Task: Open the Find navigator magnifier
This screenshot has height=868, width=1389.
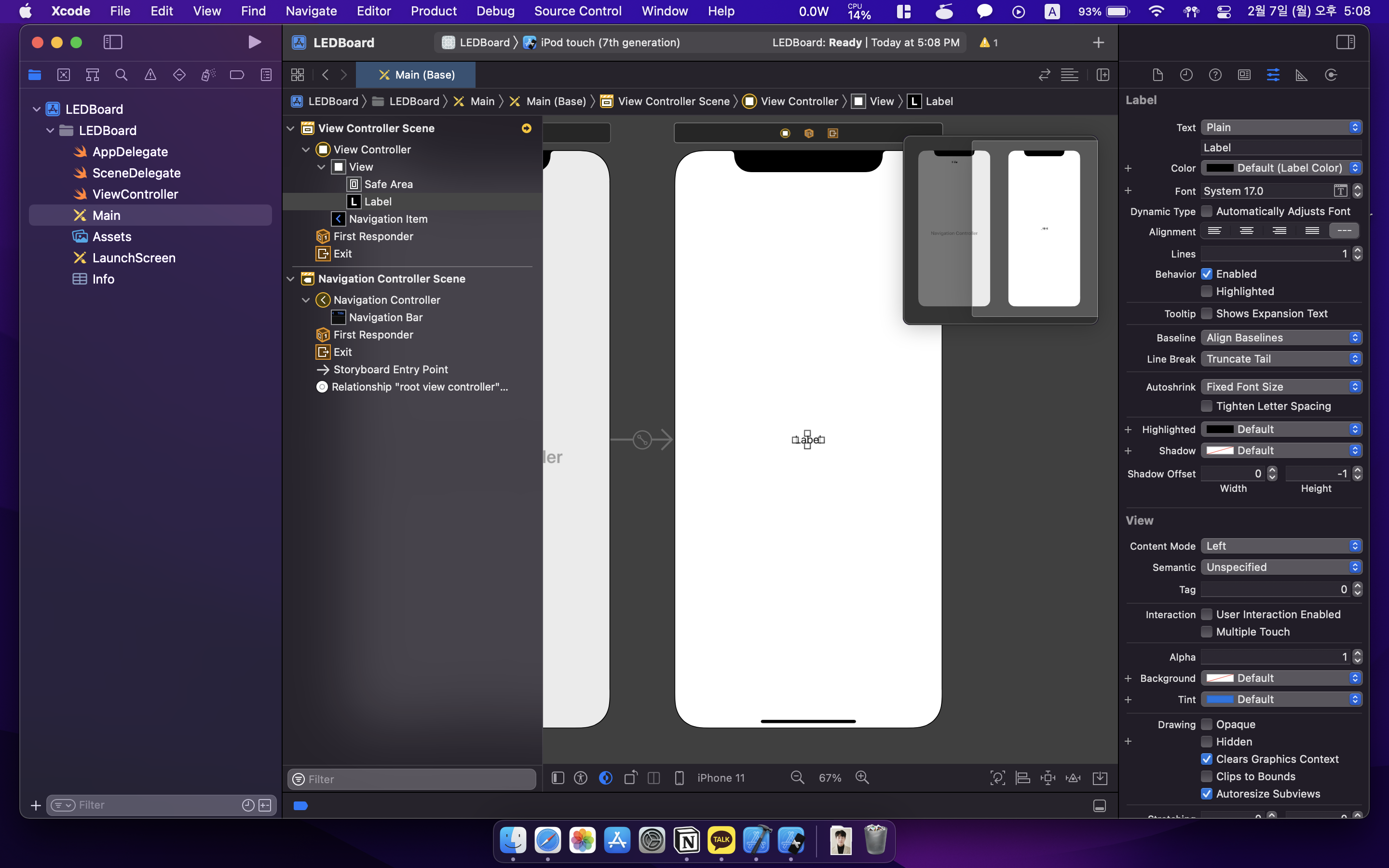Action: (121, 75)
